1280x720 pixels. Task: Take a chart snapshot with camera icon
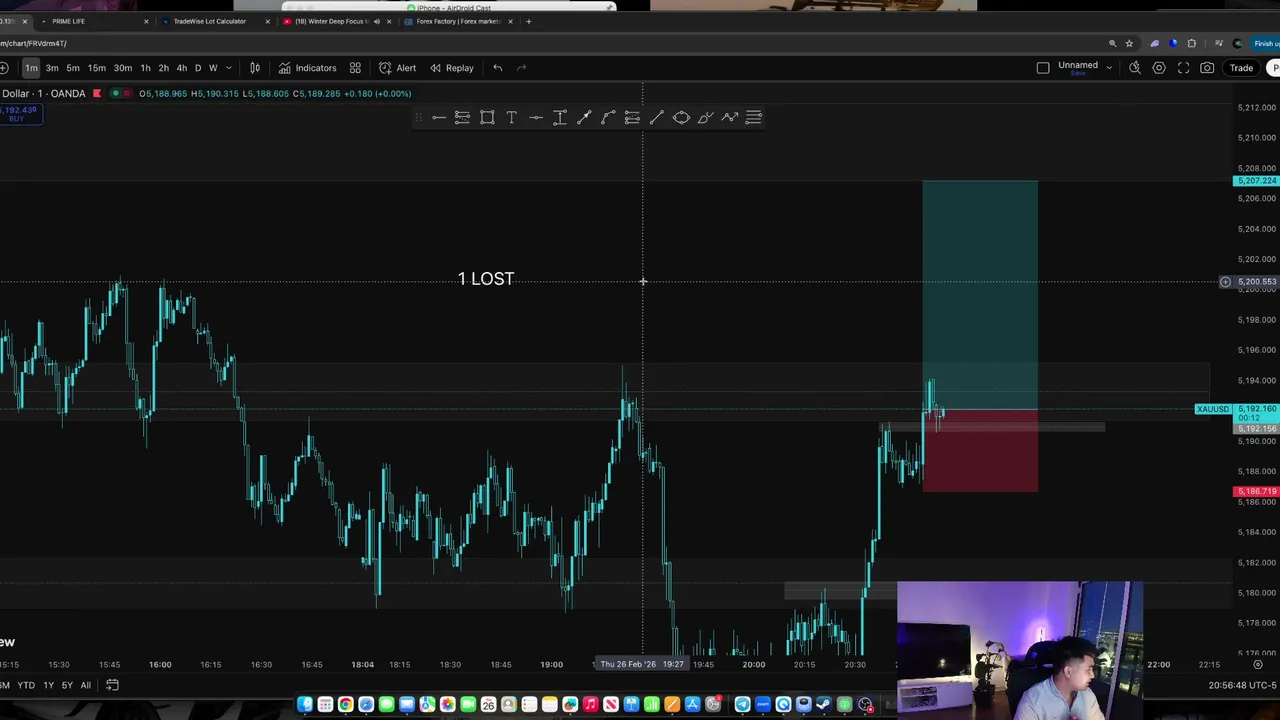pyautogui.click(x=1207, y=68)
